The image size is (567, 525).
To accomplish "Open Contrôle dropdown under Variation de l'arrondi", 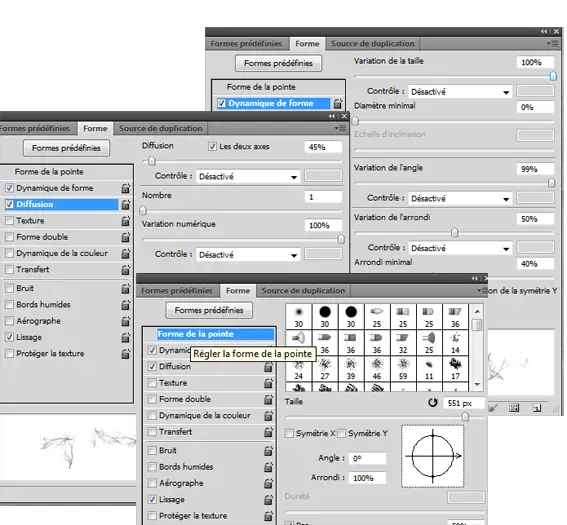I will (x=460, y=248).
